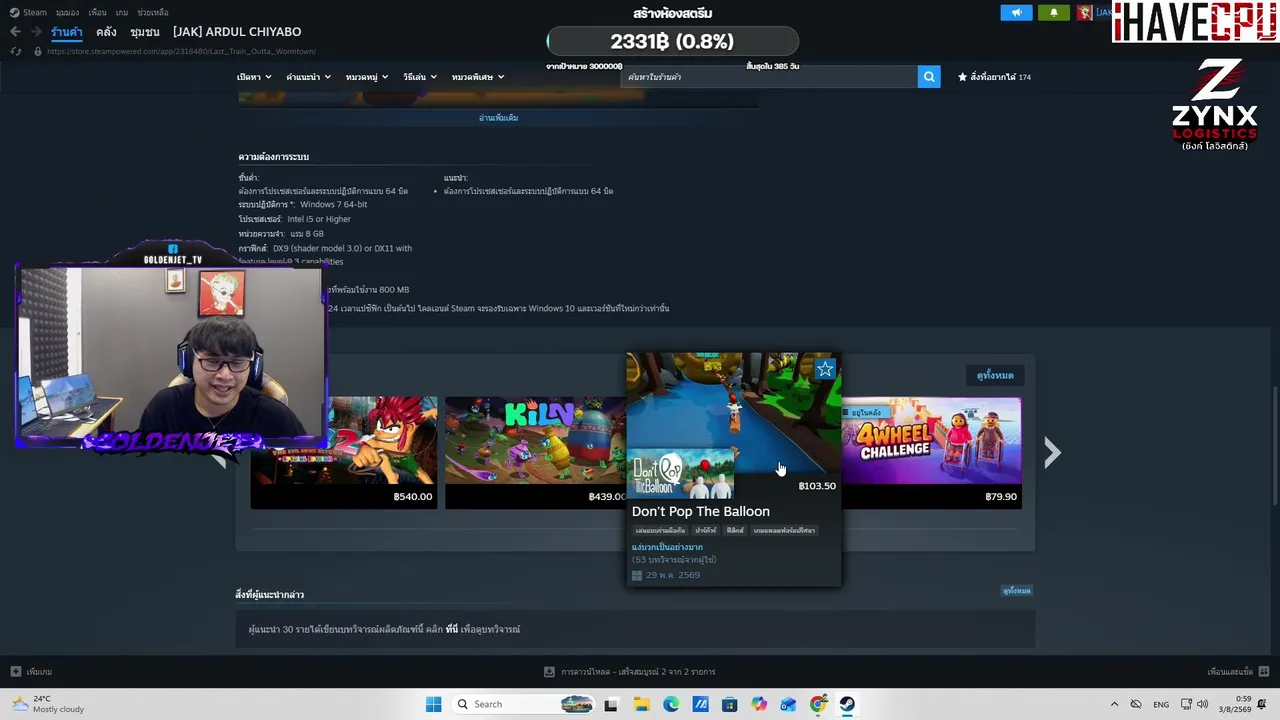Viewport: 1280px width, 720px height.
Task: Open Outlook on the taskbar
Action: point(789,704)
